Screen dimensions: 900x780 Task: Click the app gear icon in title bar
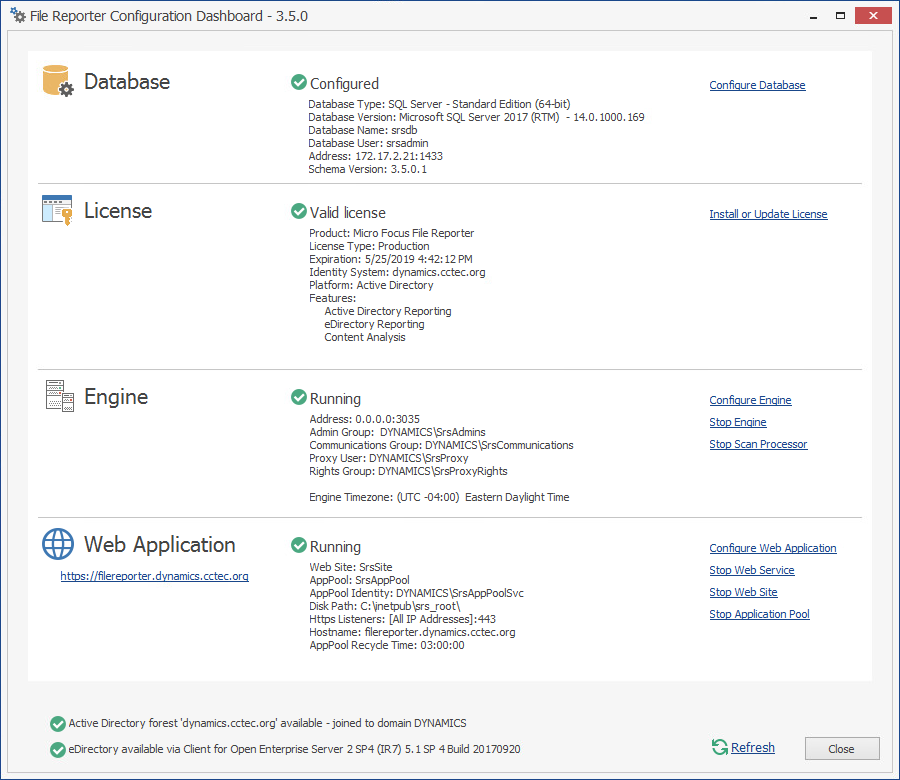tap(18, 16)
